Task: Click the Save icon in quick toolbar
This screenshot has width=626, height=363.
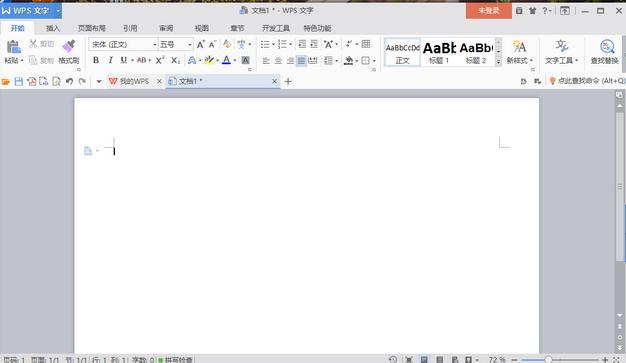Action: point(18,81)
